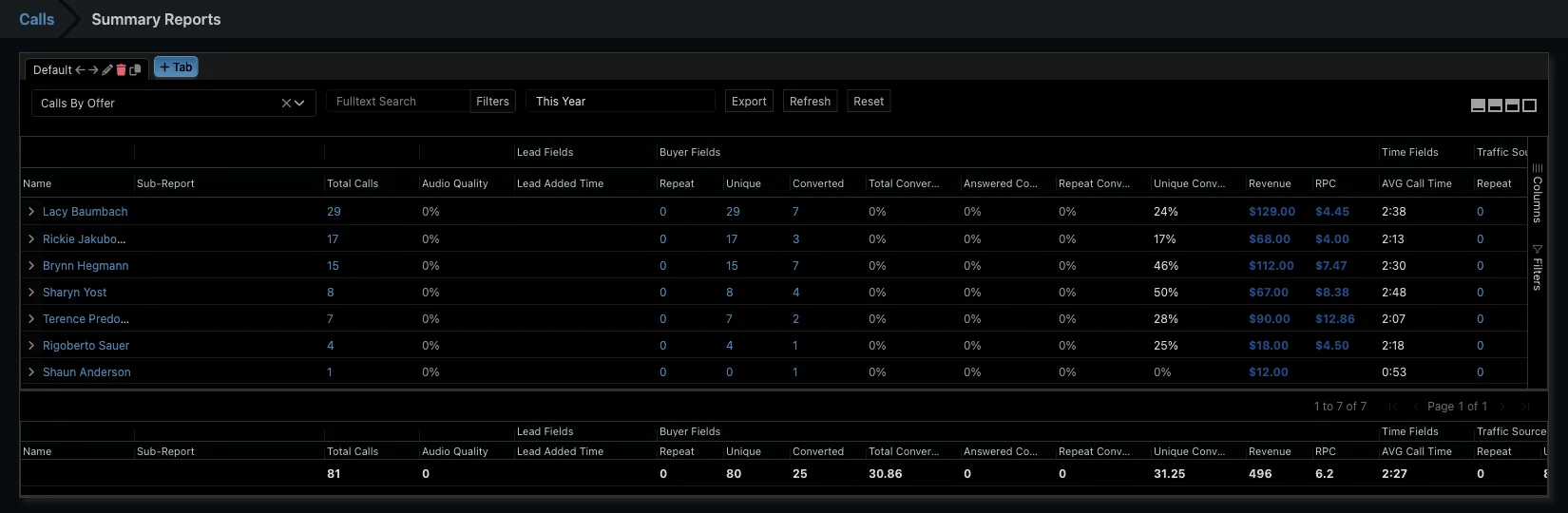Rename the Default tab using the pencil icon
The image size is (1568, 513).
107,69
